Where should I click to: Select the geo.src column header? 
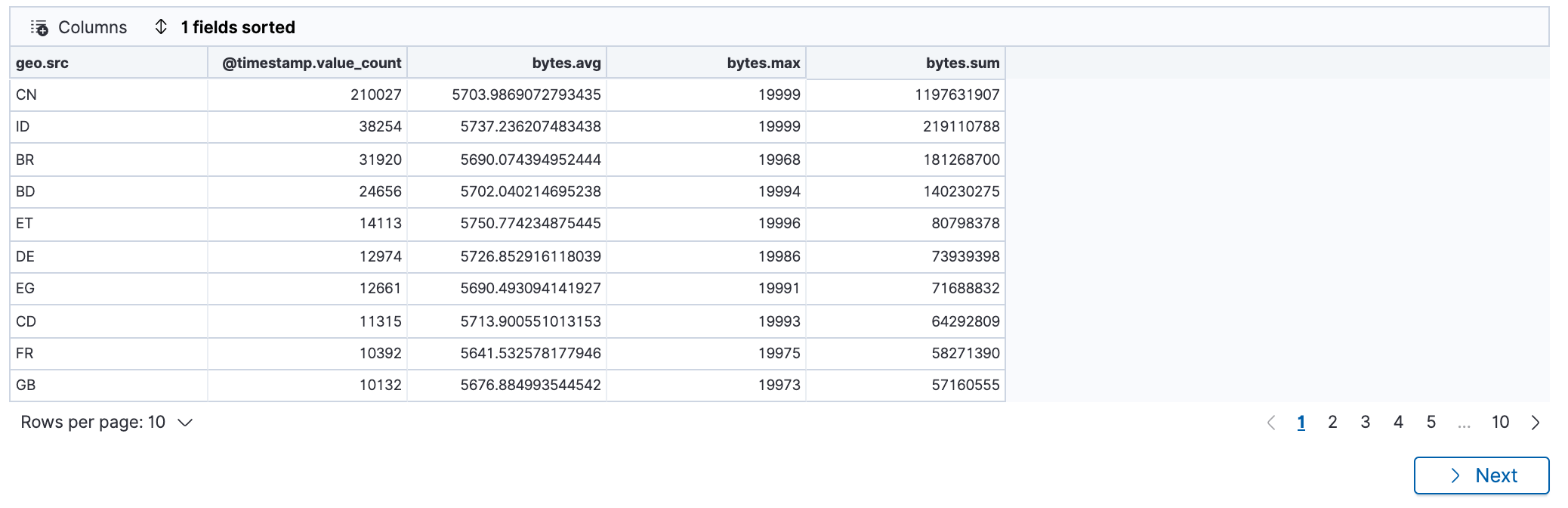point(42,63)
